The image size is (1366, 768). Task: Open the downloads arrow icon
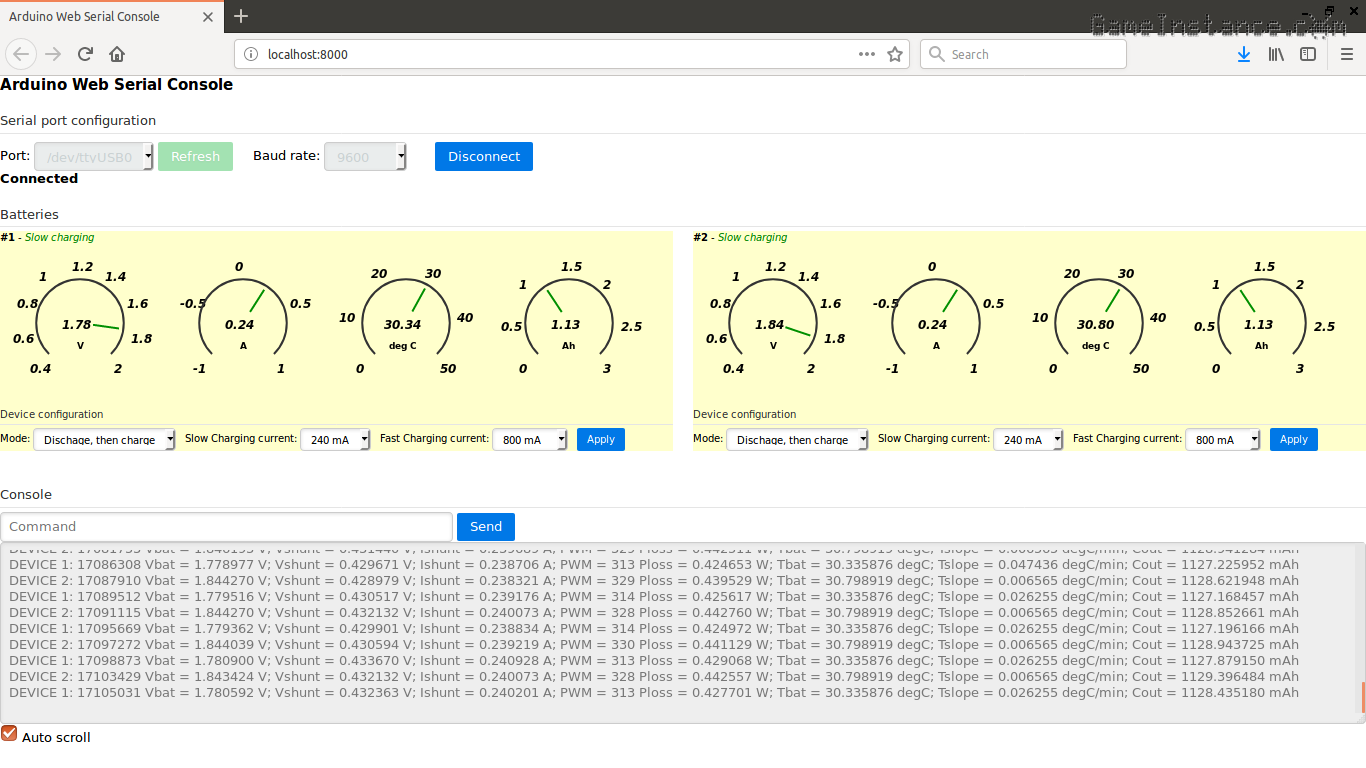coord(1244,54)
